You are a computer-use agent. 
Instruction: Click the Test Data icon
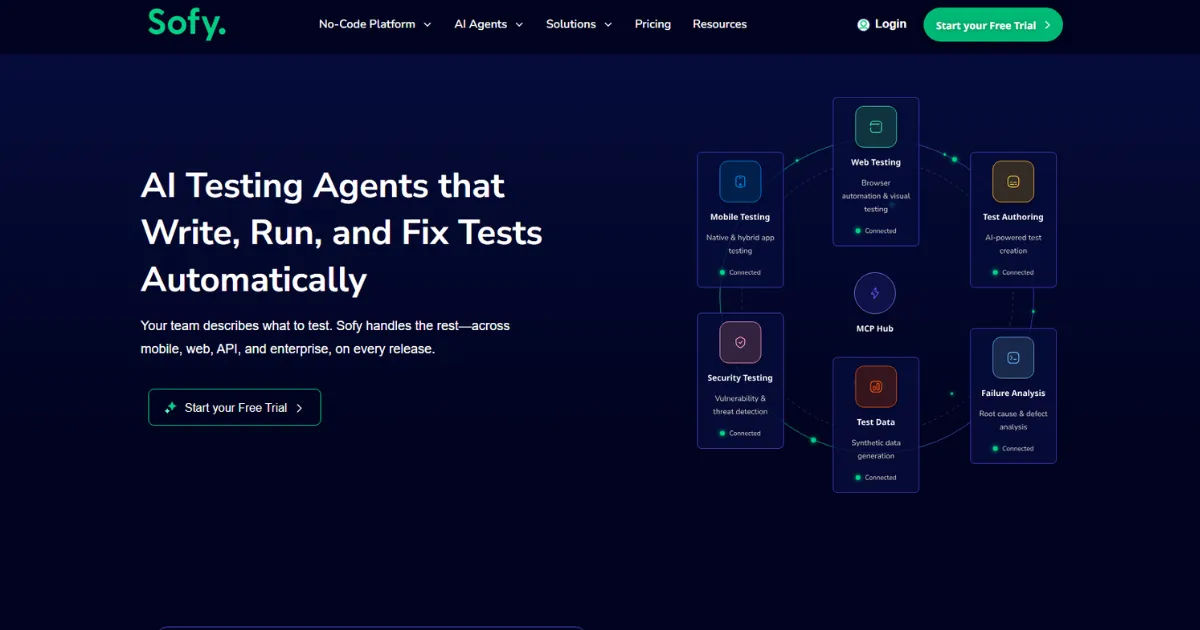tap(876, 386)
